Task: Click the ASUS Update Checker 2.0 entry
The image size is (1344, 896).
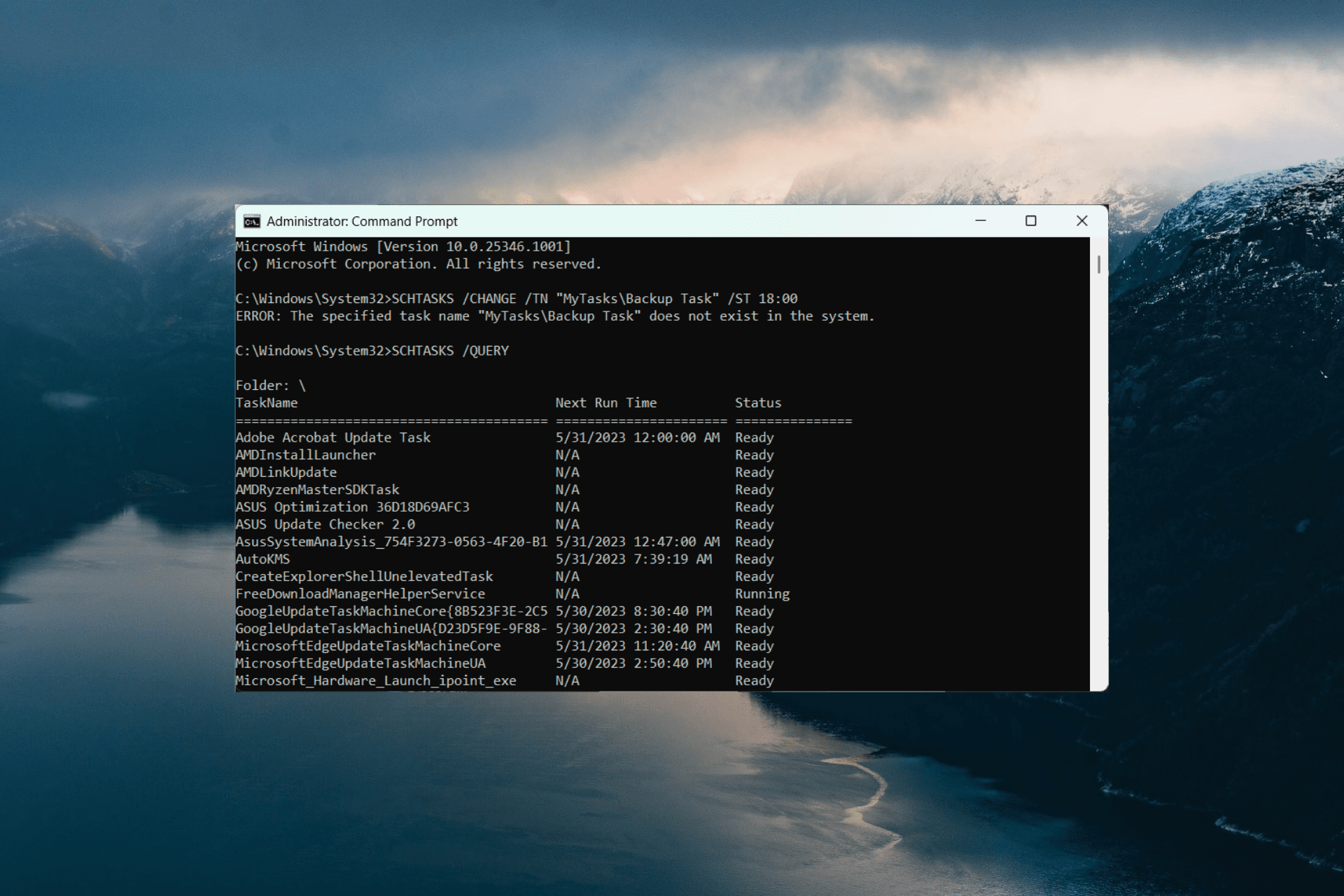Action: [325, 524]
